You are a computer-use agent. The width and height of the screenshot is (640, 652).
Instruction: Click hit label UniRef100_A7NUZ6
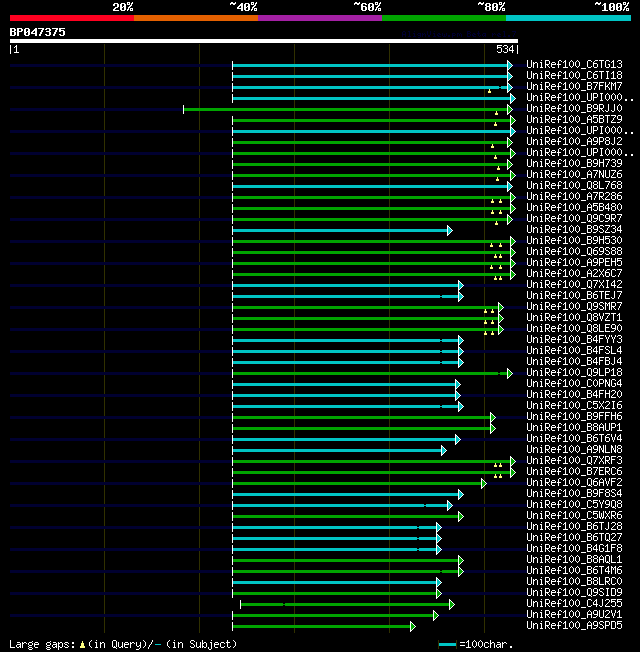(x=574, y=174)
